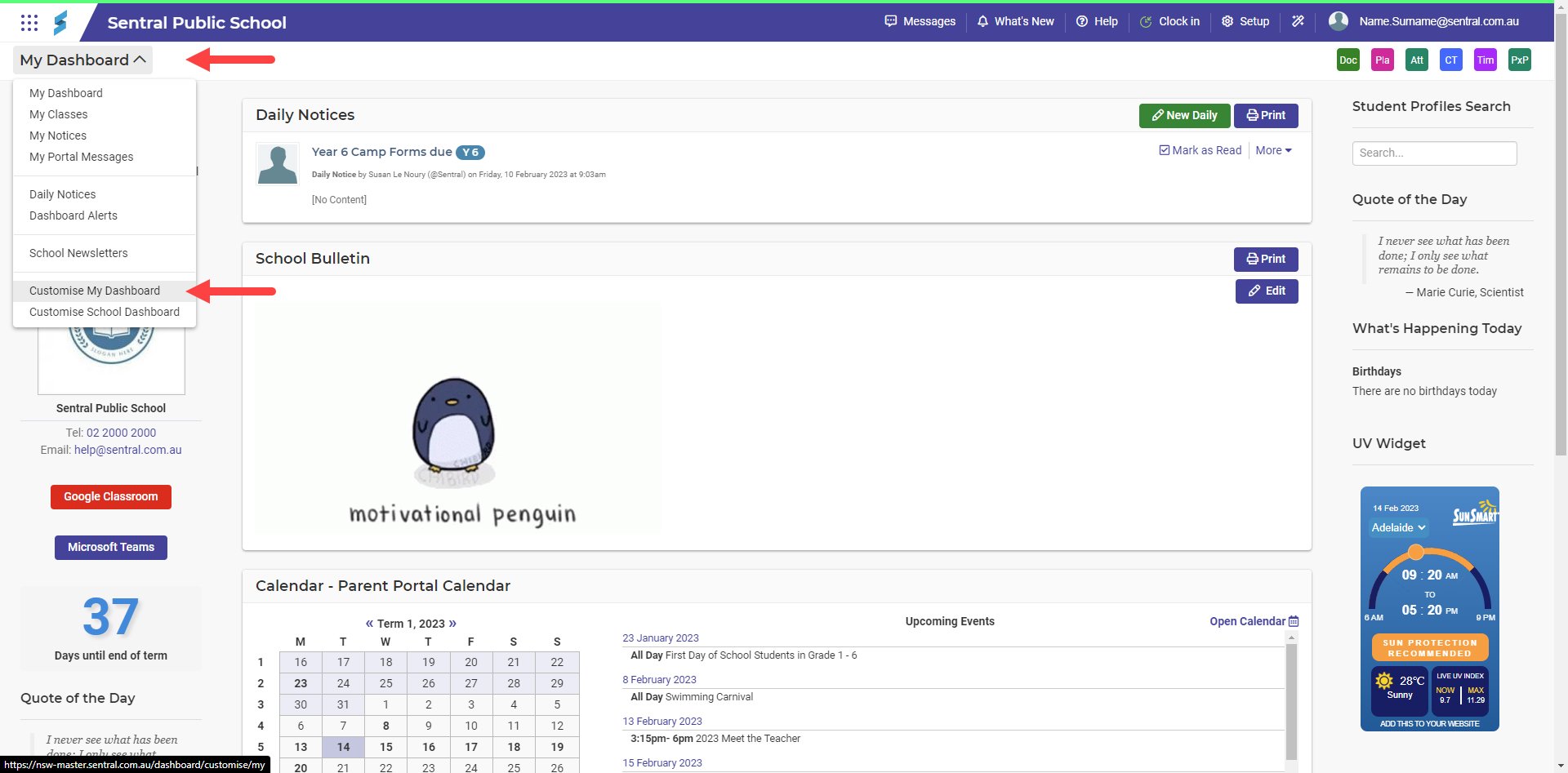Click the Sentral logo icon

(x=60, y=23)
